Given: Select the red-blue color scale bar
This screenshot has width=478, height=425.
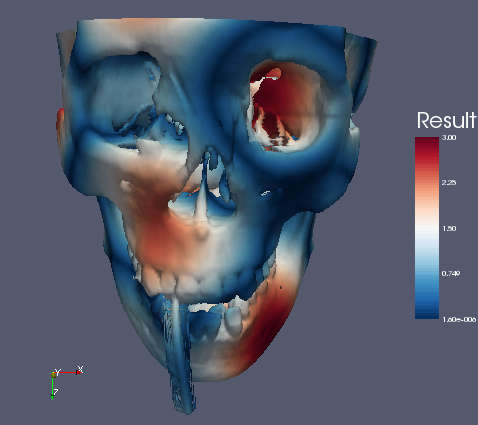Looking at the screenshot, I should (427, 228).
